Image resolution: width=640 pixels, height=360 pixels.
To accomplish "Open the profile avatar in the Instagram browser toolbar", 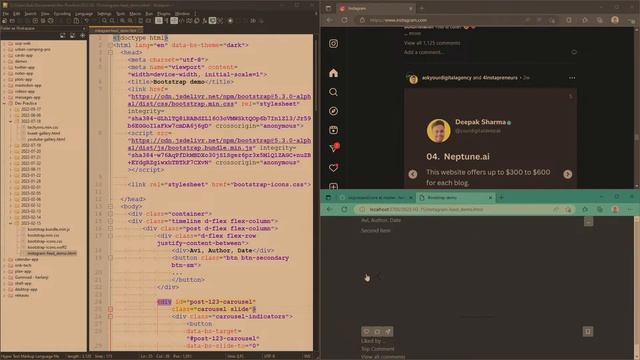I will point(615,20).
